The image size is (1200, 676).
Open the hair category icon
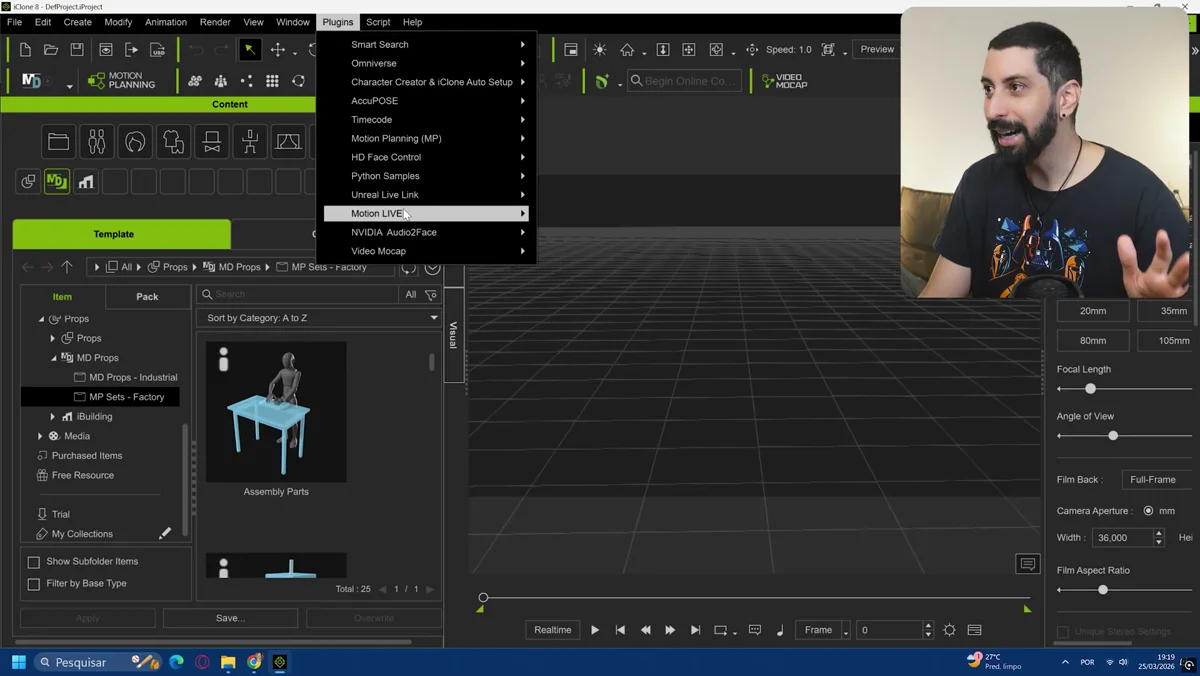135,141
